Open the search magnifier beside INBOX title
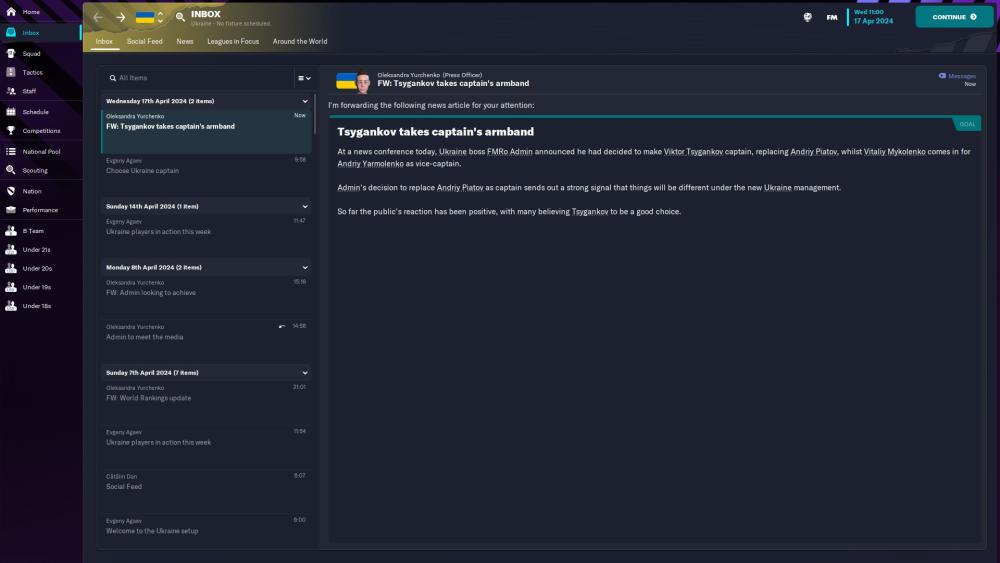 pos(180,17)
